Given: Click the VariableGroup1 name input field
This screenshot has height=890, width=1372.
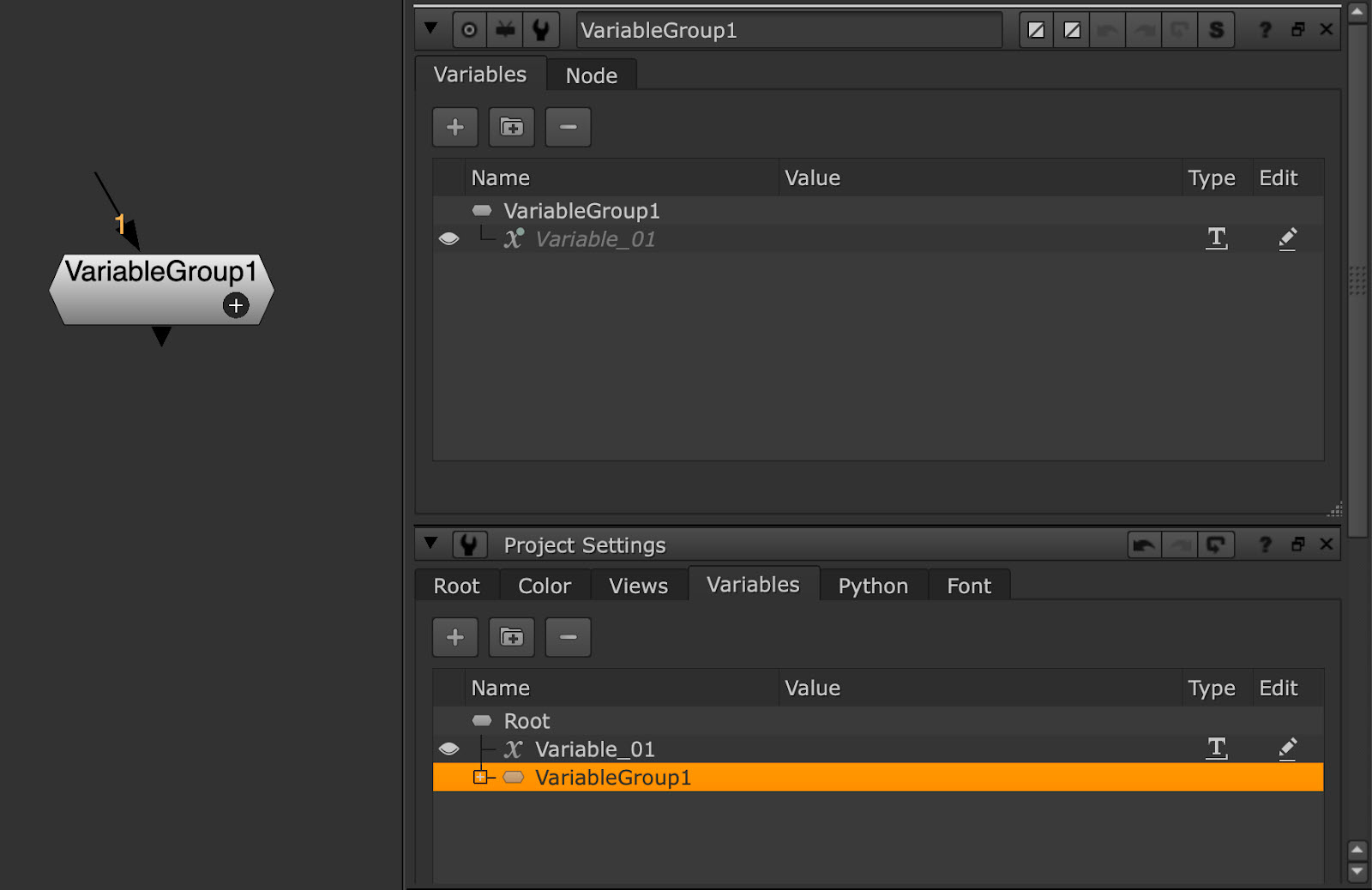Looking at the screenshot, I should [789, 30].
